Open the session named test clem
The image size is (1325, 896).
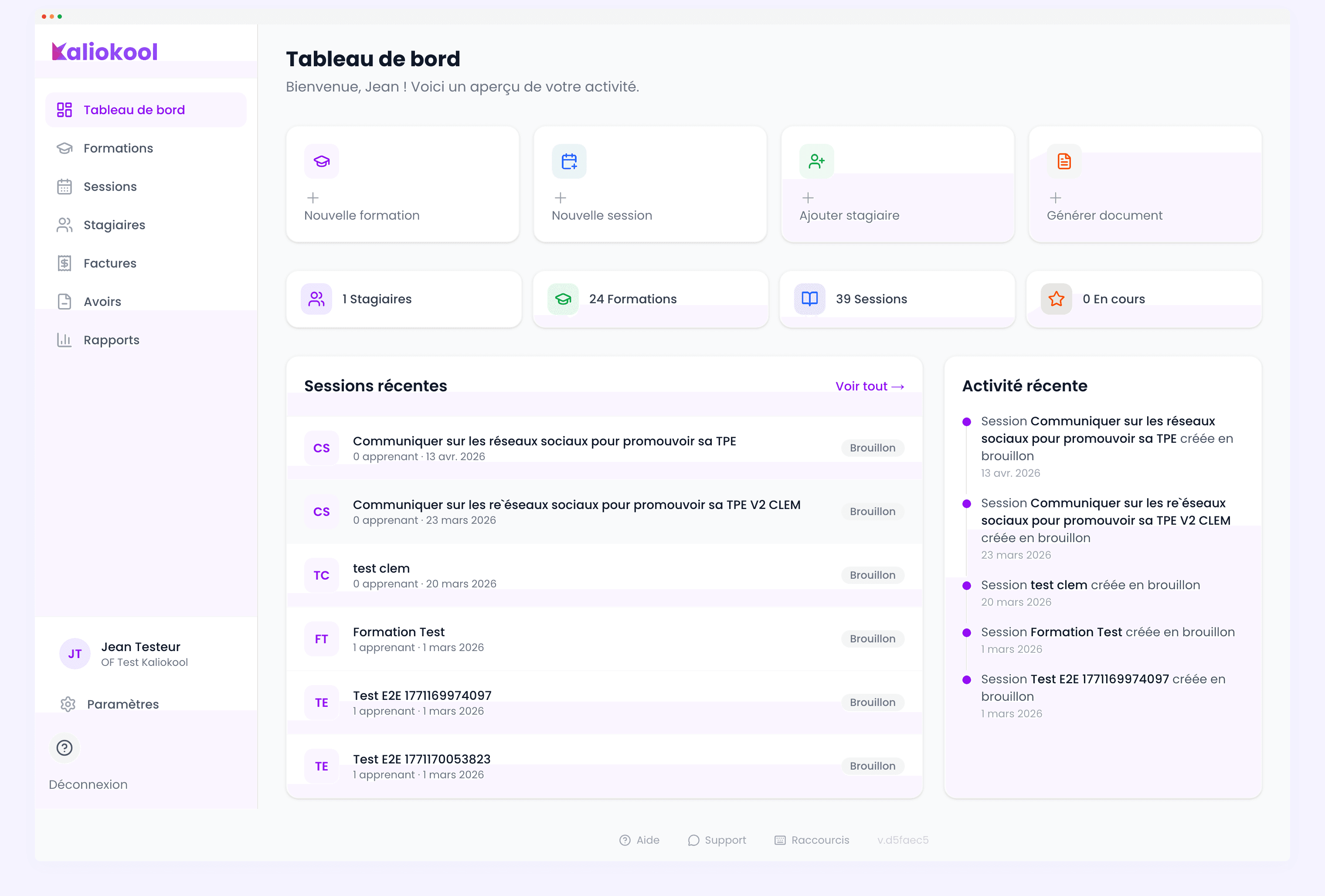click(381, 568)
